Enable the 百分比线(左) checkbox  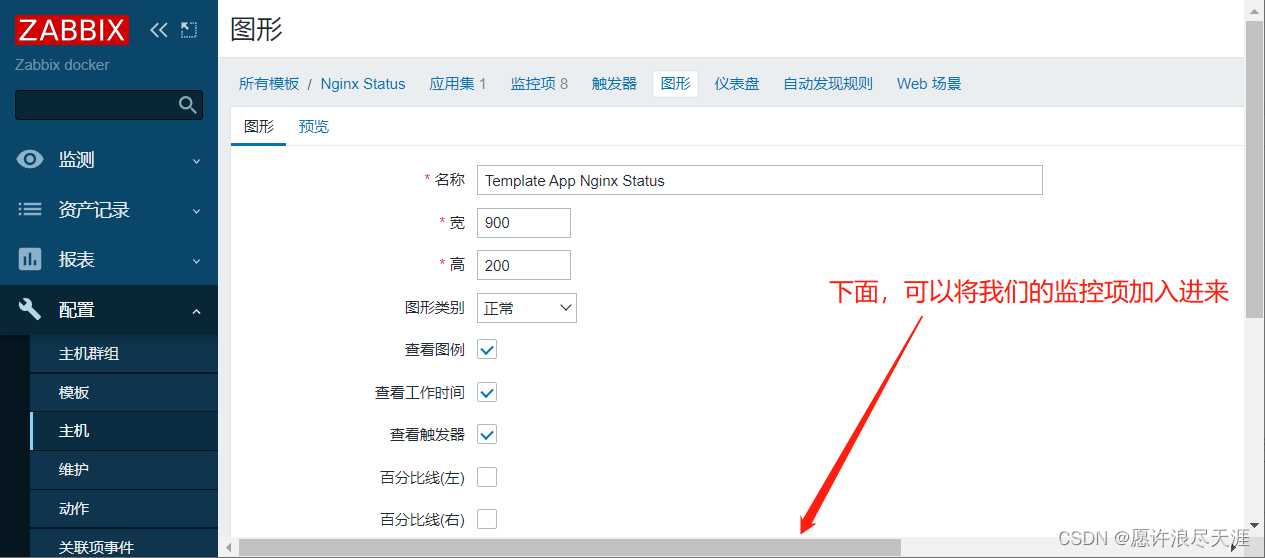click(x=487, y=477)
